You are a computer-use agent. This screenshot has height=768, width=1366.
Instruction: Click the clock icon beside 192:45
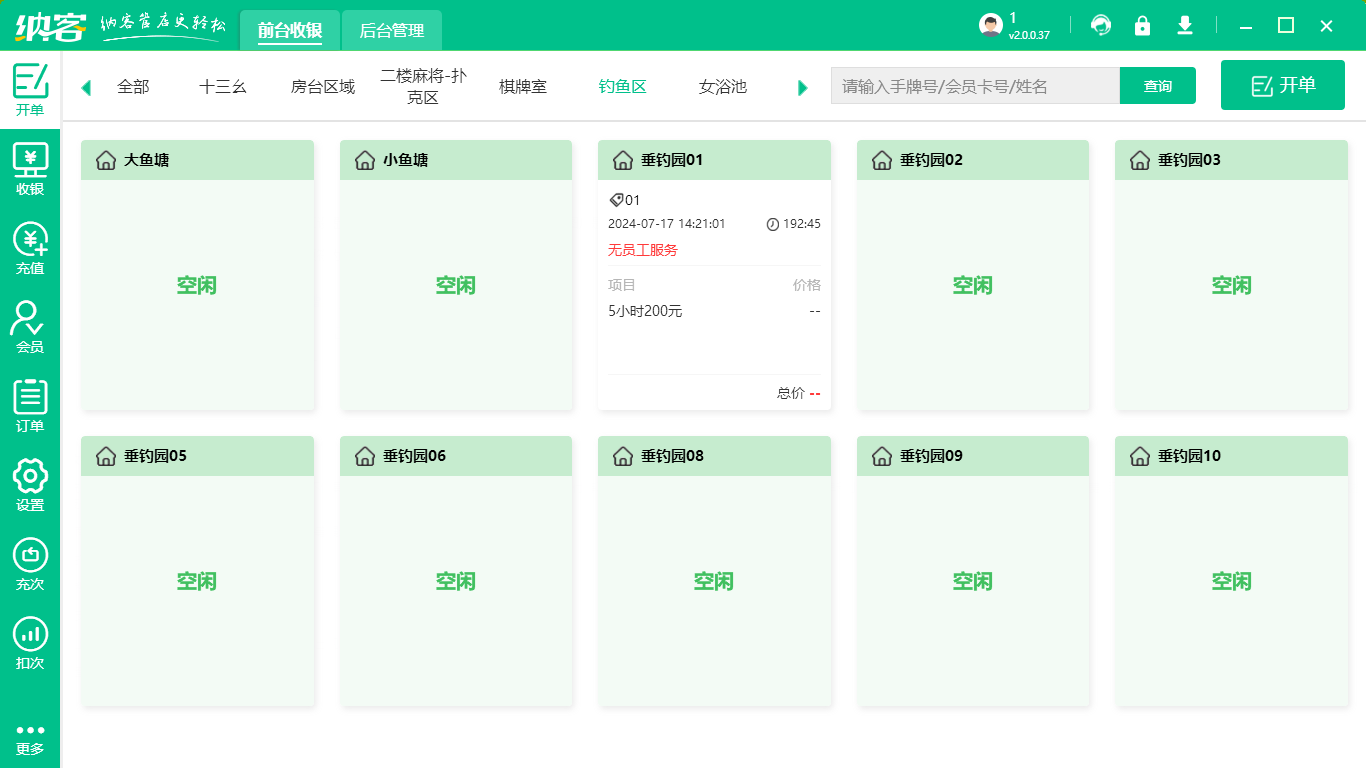click(x=772, y=224)
